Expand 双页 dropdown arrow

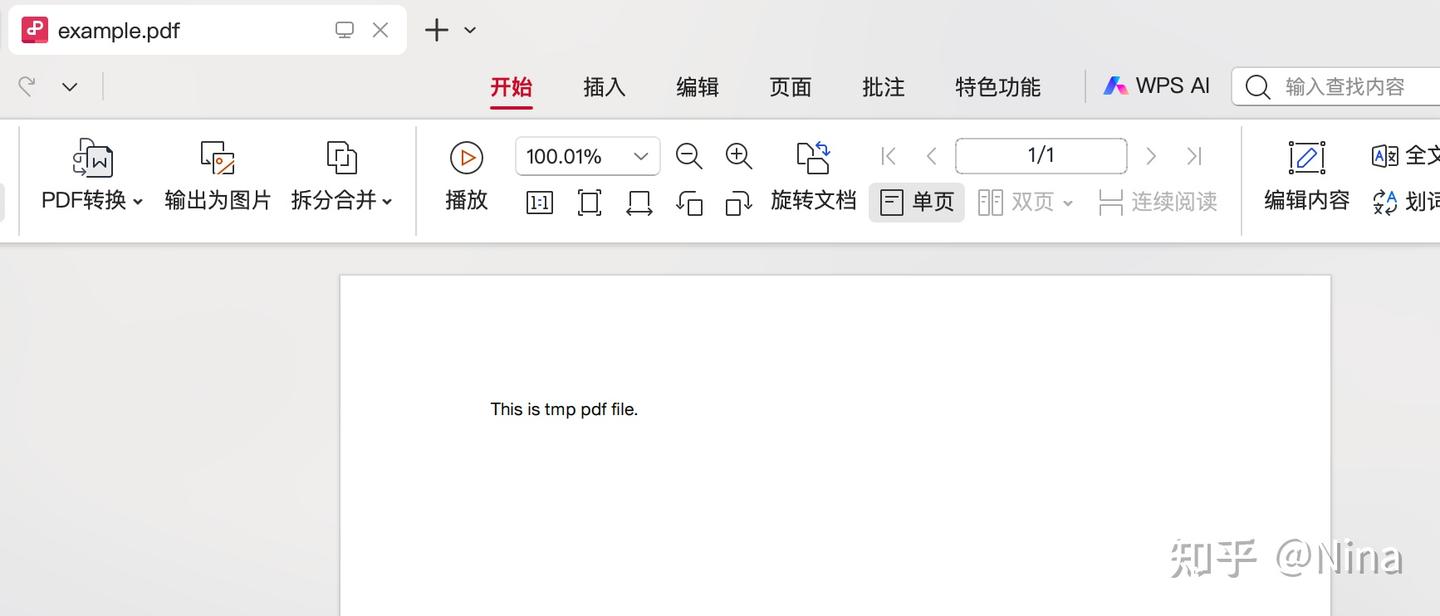coord(1068,203)
